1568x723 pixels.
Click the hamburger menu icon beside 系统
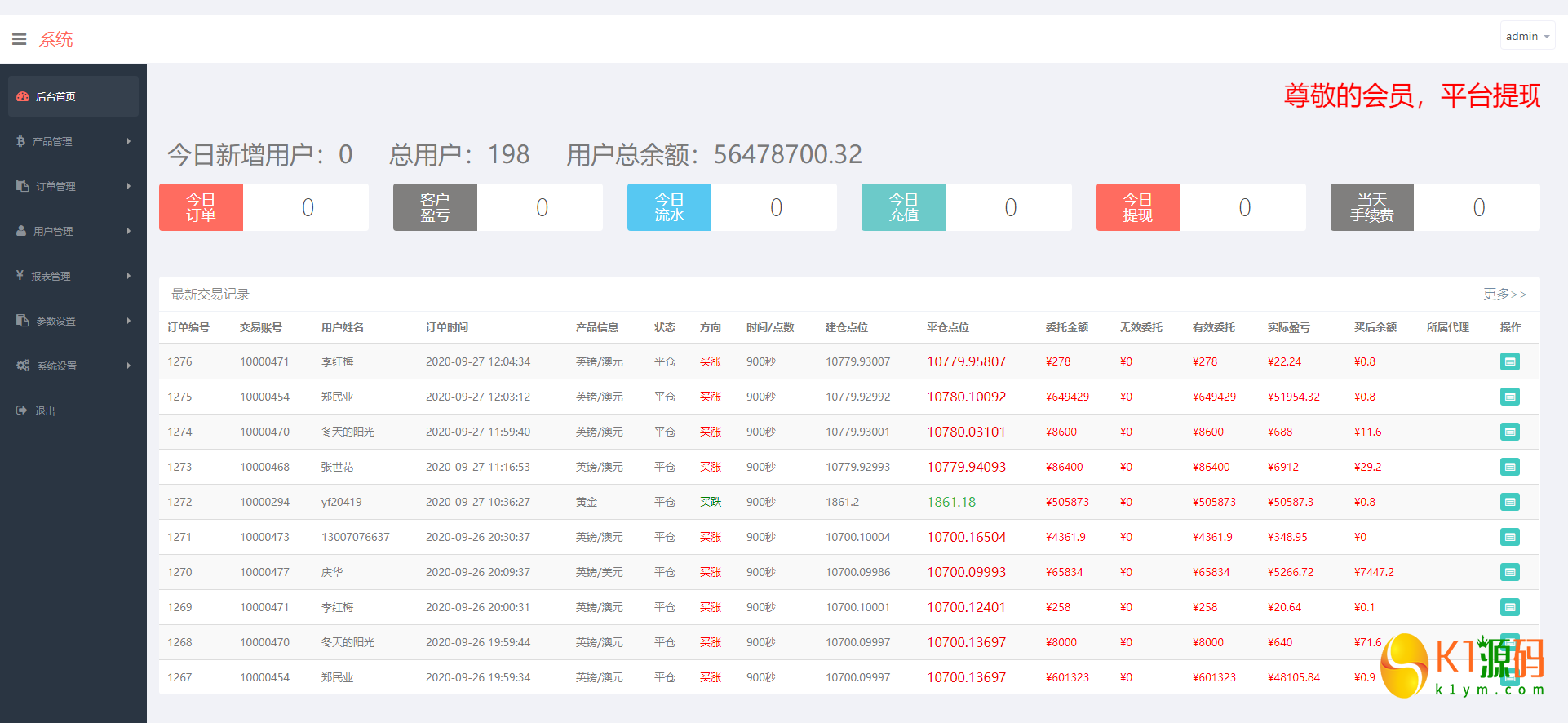coord(20,39)
